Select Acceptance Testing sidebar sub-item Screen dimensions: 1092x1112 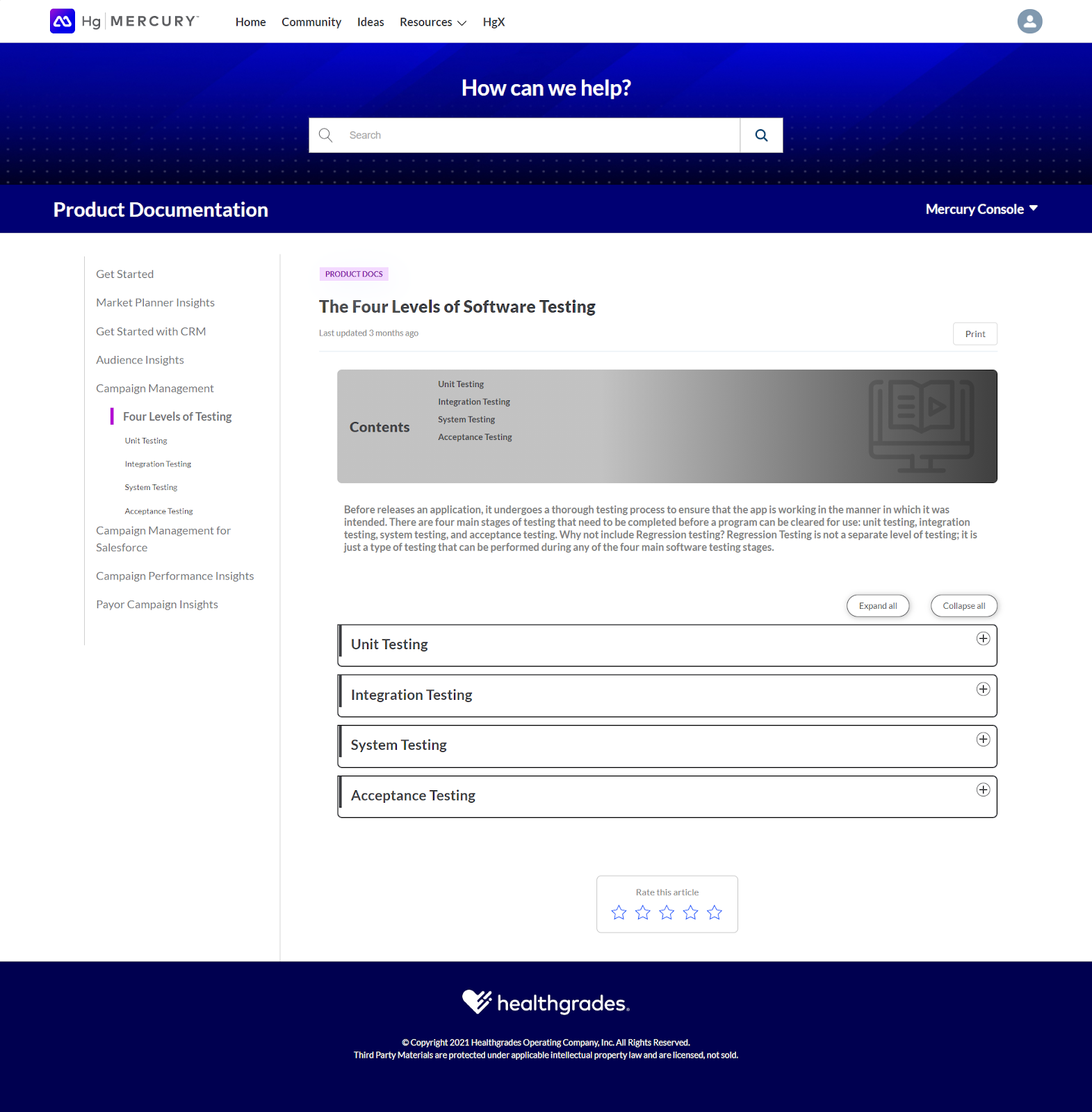point(158,512)
